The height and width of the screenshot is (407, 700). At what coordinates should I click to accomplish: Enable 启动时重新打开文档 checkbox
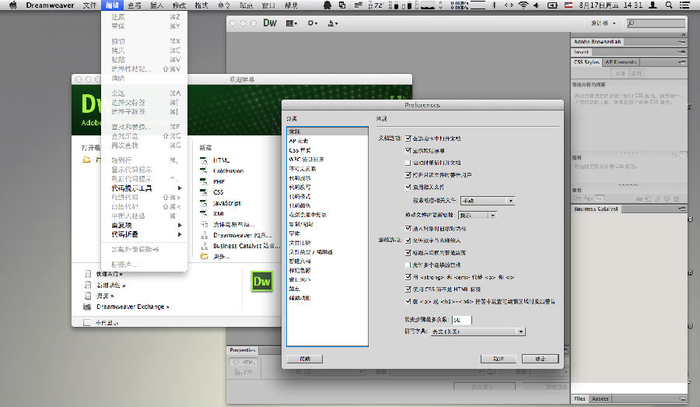coord(408,163)
